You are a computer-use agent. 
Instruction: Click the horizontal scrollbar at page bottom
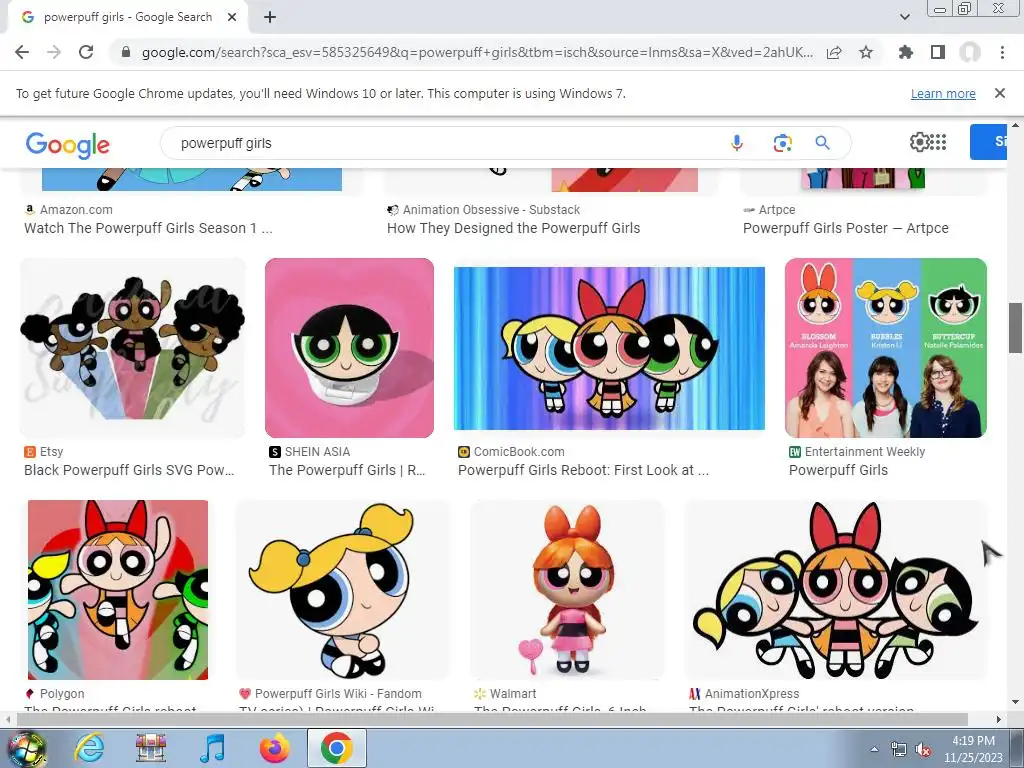click(x=492, y=720)
